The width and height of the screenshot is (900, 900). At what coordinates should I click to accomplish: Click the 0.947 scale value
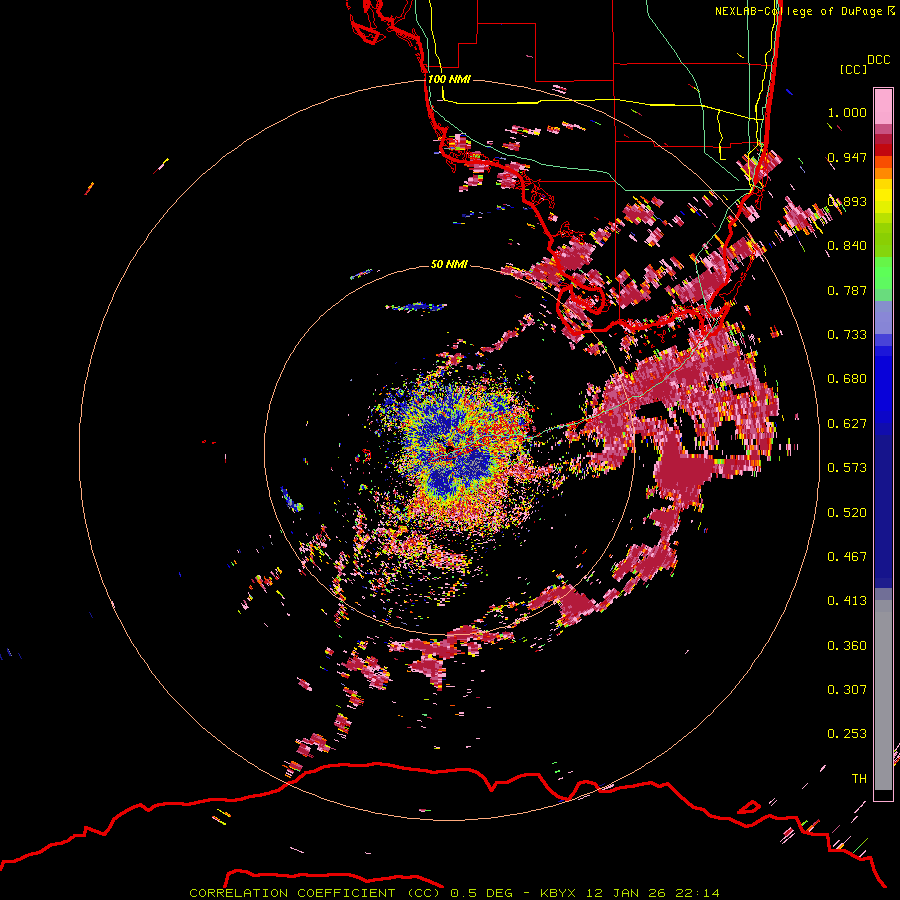click(847, 157)
